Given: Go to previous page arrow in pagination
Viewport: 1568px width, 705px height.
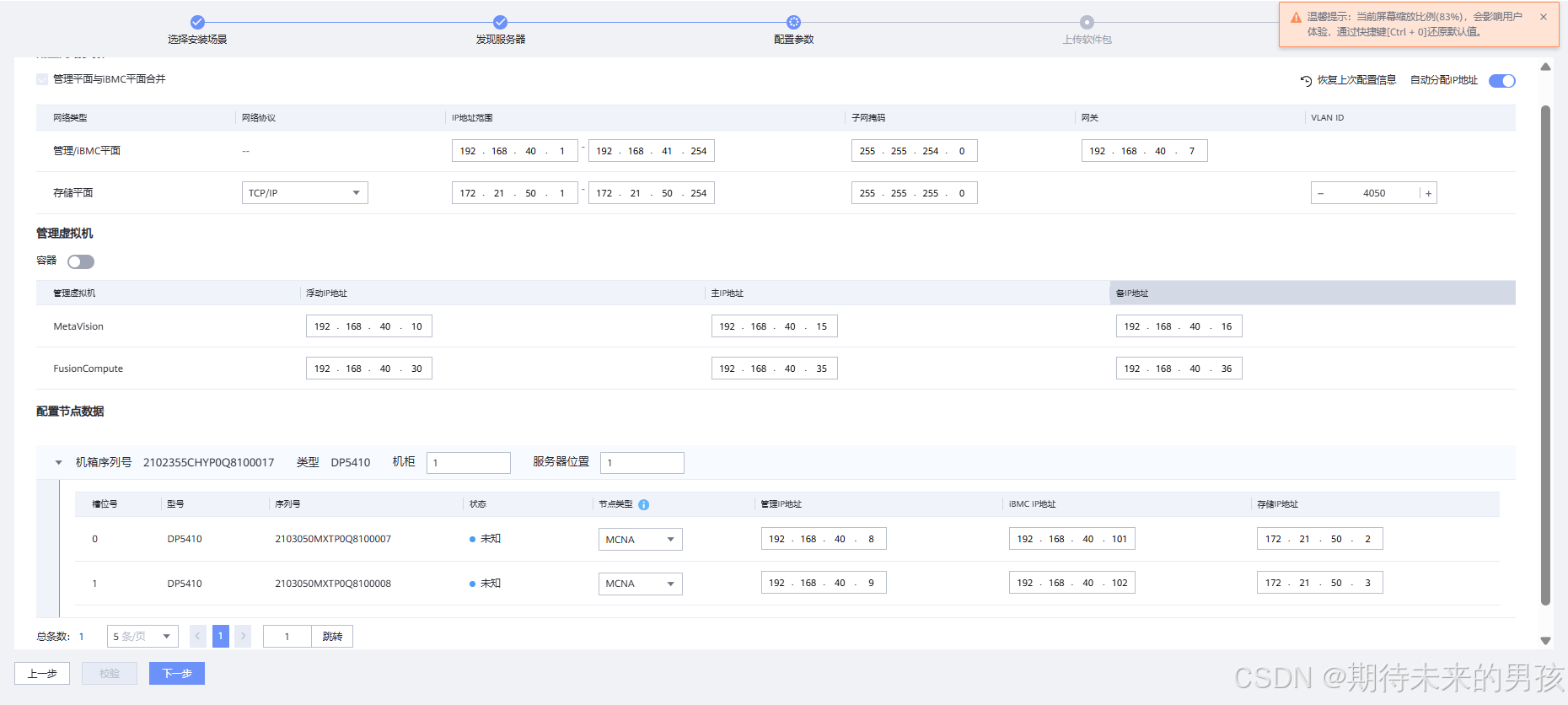Looking at the screenshot, I should pyautogui.click(x=198, y=636).
